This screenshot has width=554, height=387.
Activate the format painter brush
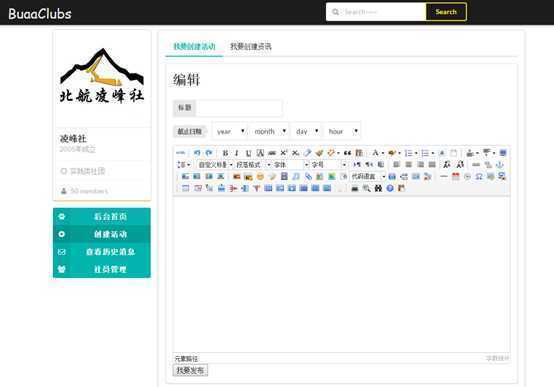pos(319,153)
